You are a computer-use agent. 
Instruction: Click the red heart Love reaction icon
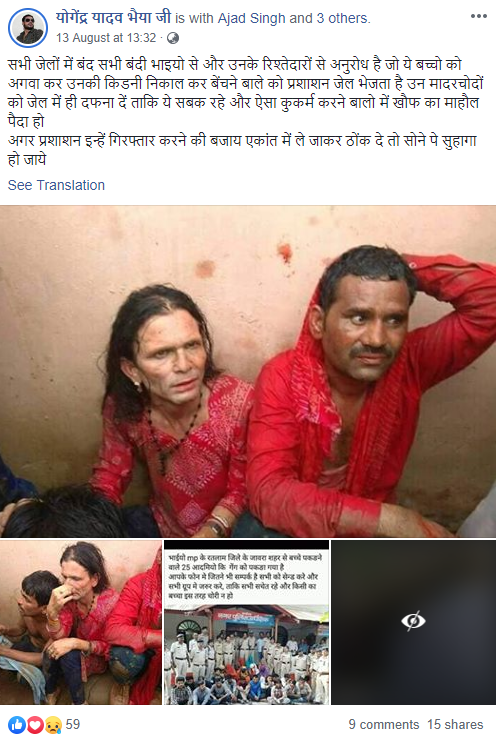click(x=35, y=724)
